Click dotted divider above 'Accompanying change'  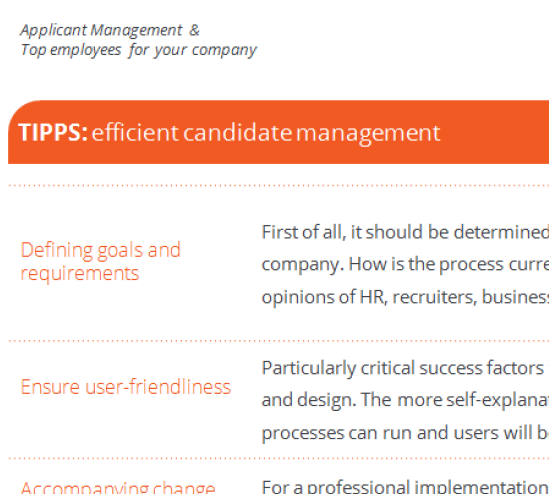coord(279,458)
